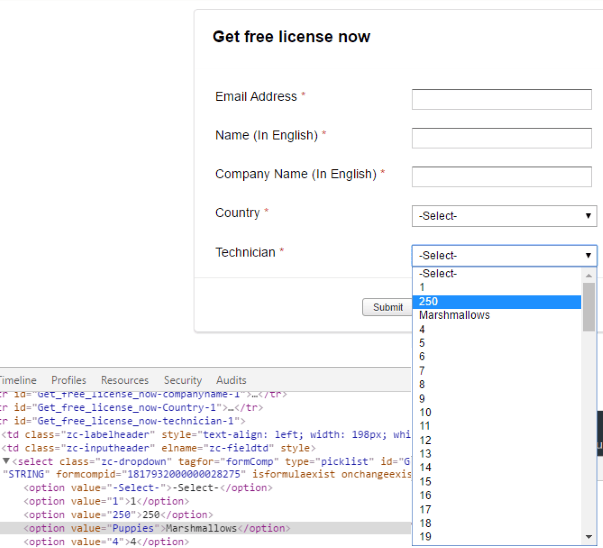The image size is (603, 548).
Task: Select option 16 in the dropdown list
Action: click(496, 495)
